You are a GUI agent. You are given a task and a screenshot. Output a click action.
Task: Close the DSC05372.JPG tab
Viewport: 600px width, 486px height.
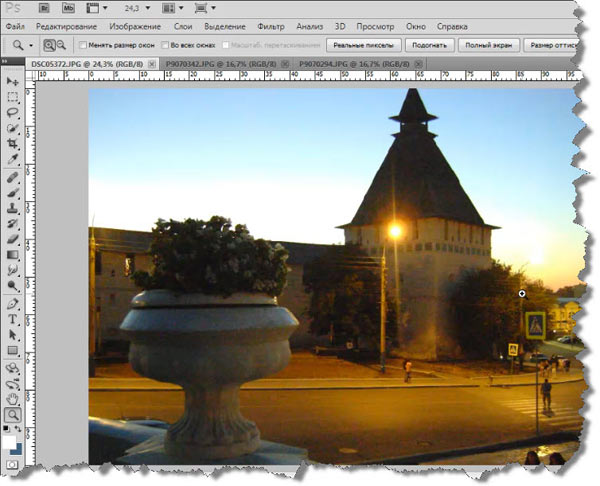[x=152, y=64]
